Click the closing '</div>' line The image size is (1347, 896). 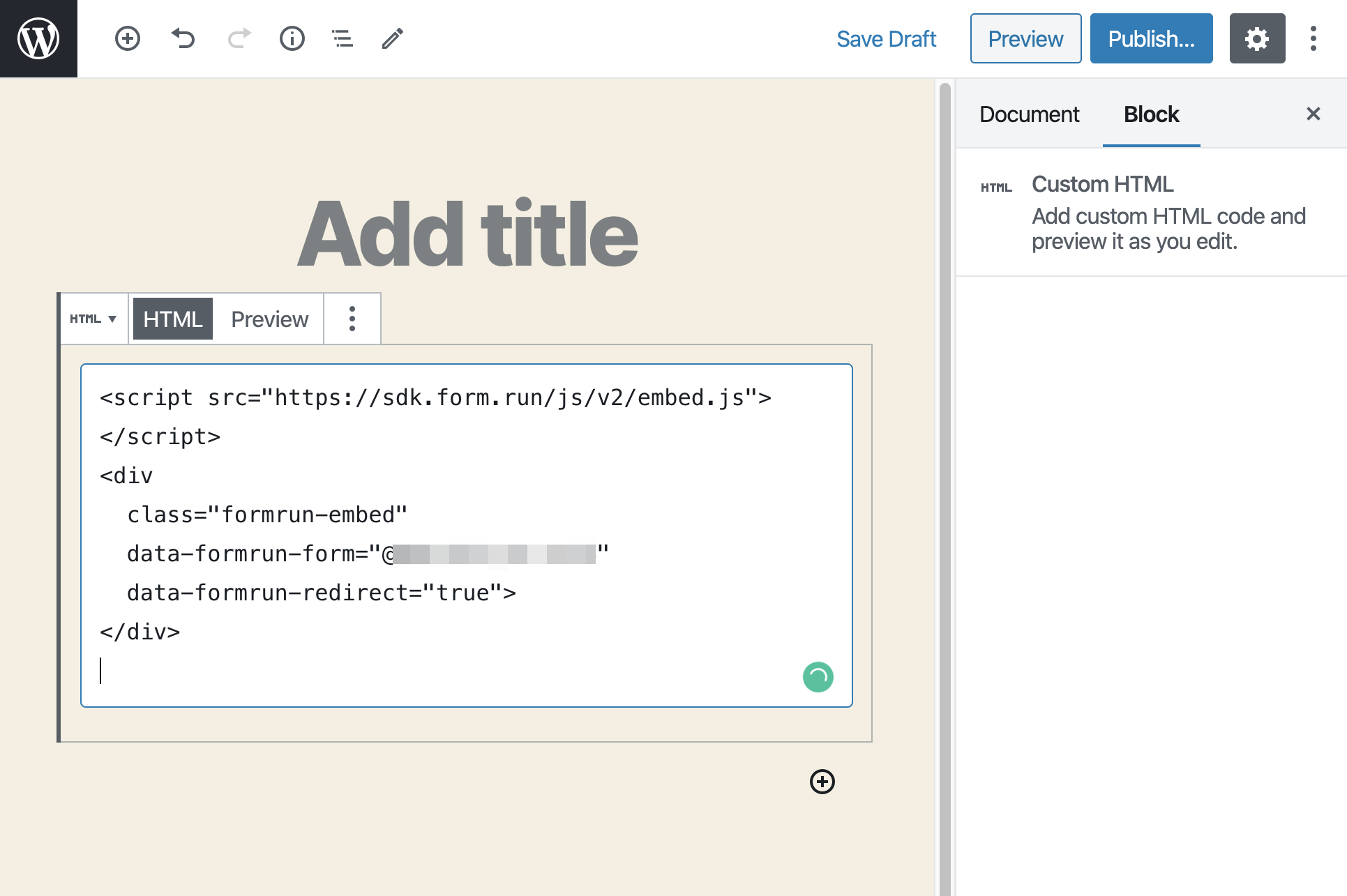(x=140, y=632)
